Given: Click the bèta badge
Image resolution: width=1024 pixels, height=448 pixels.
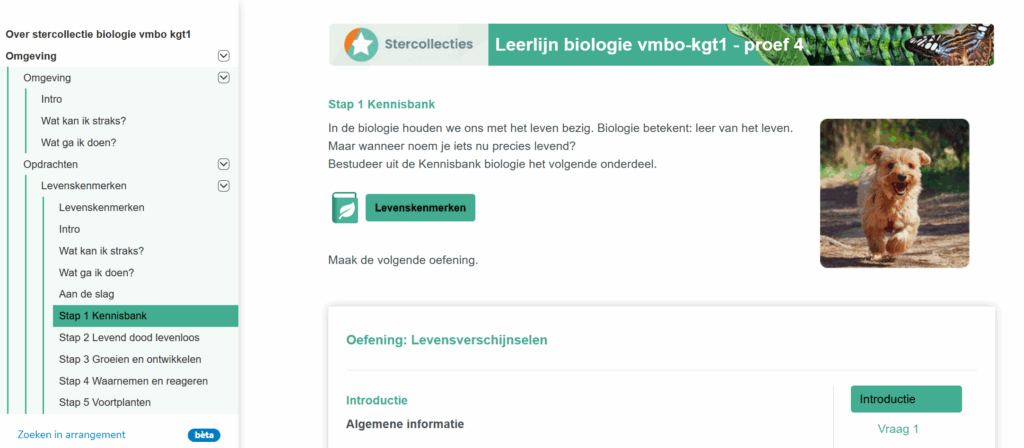Looking at the screenshot, I should pos(204,435).
